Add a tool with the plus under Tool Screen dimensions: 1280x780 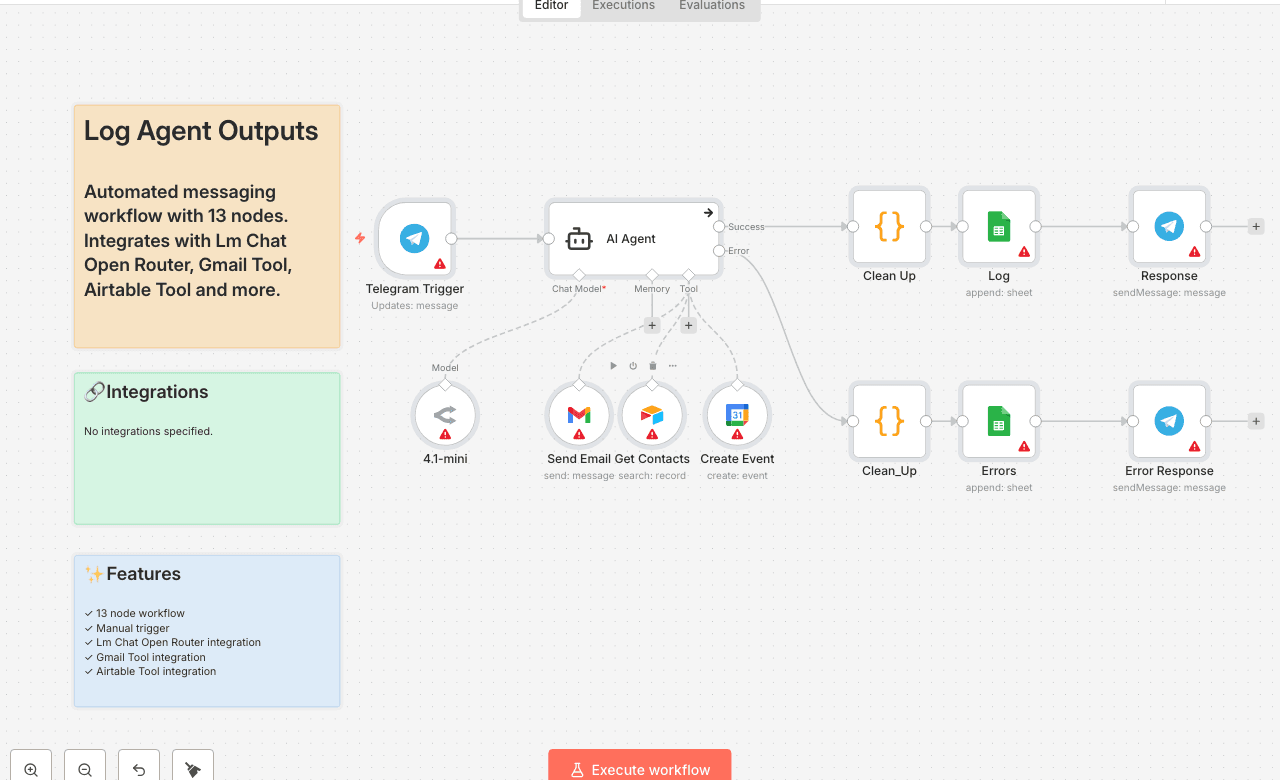tap(688, 324)
